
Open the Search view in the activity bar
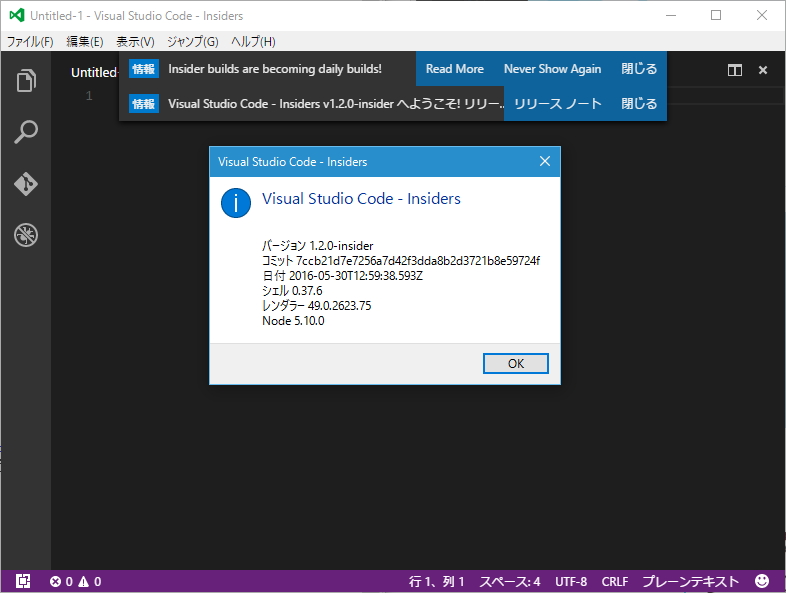pos(26,132)
